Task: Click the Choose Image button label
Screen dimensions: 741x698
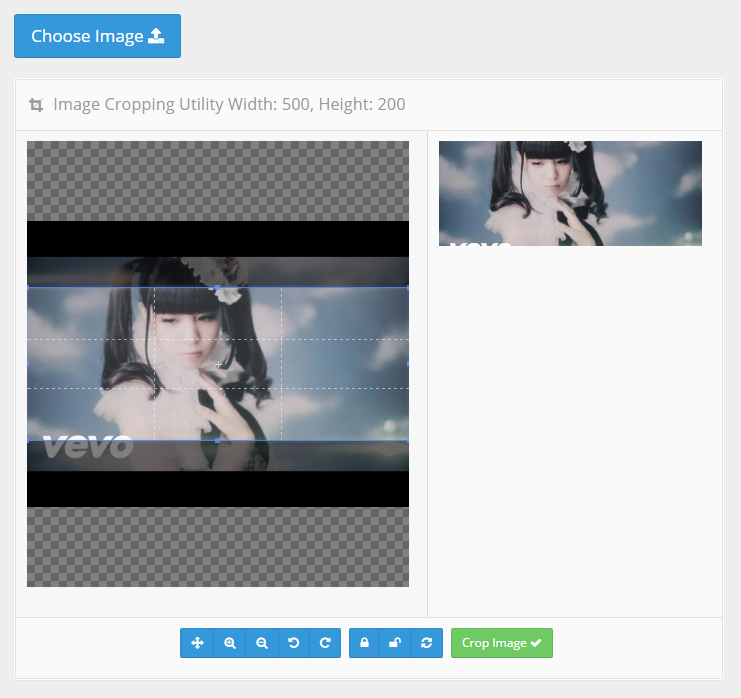Action: [87, 36]
